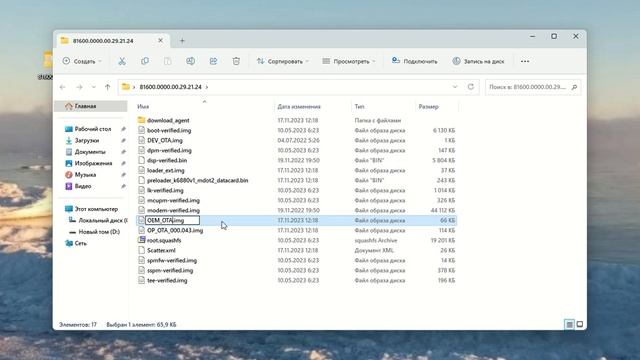Click the download_agent folder icon
640x360 pixels.
[141, 120]
